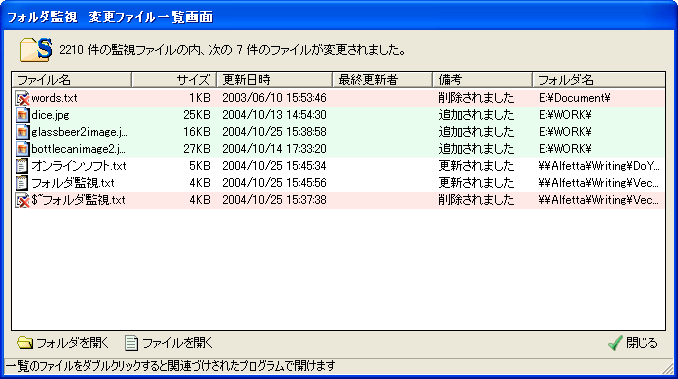Select the $~フォルダ監視.txt file name
Image resolution: width=678 pixels, height=379 pixels.
coord(78,200)
